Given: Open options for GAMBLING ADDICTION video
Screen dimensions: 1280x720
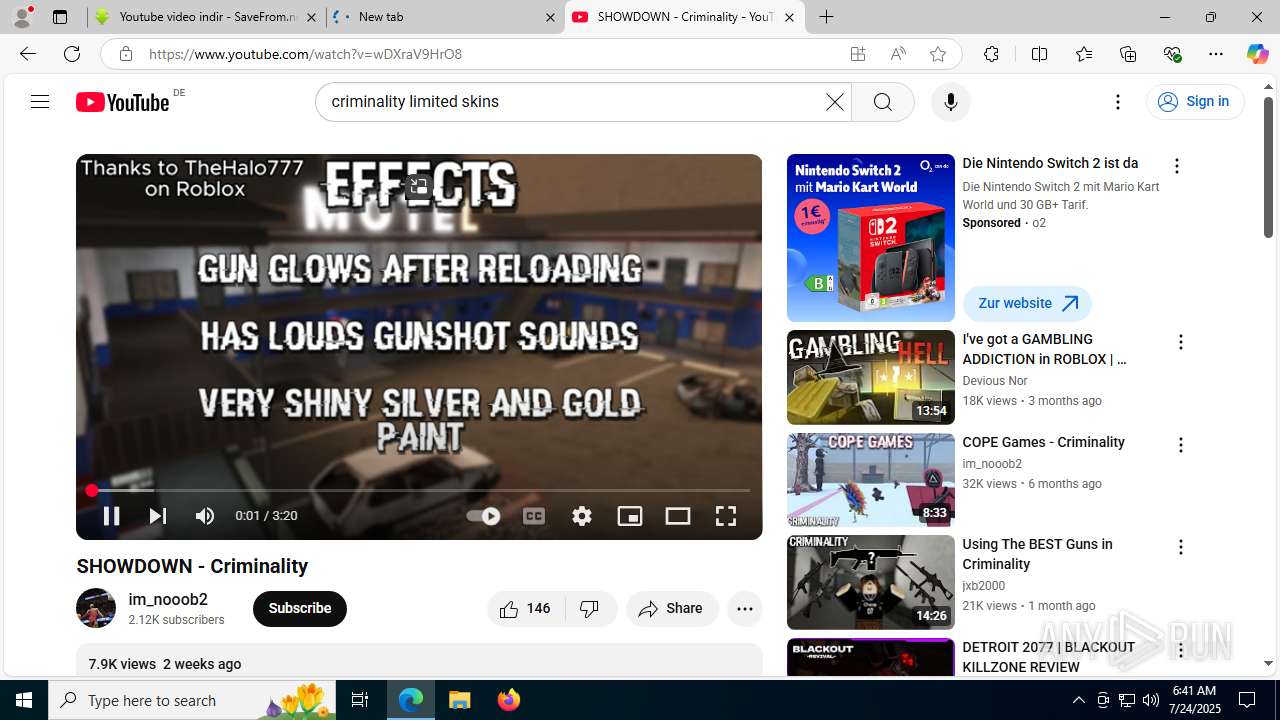Looking at the screenshot, I should pos(1180,342).
